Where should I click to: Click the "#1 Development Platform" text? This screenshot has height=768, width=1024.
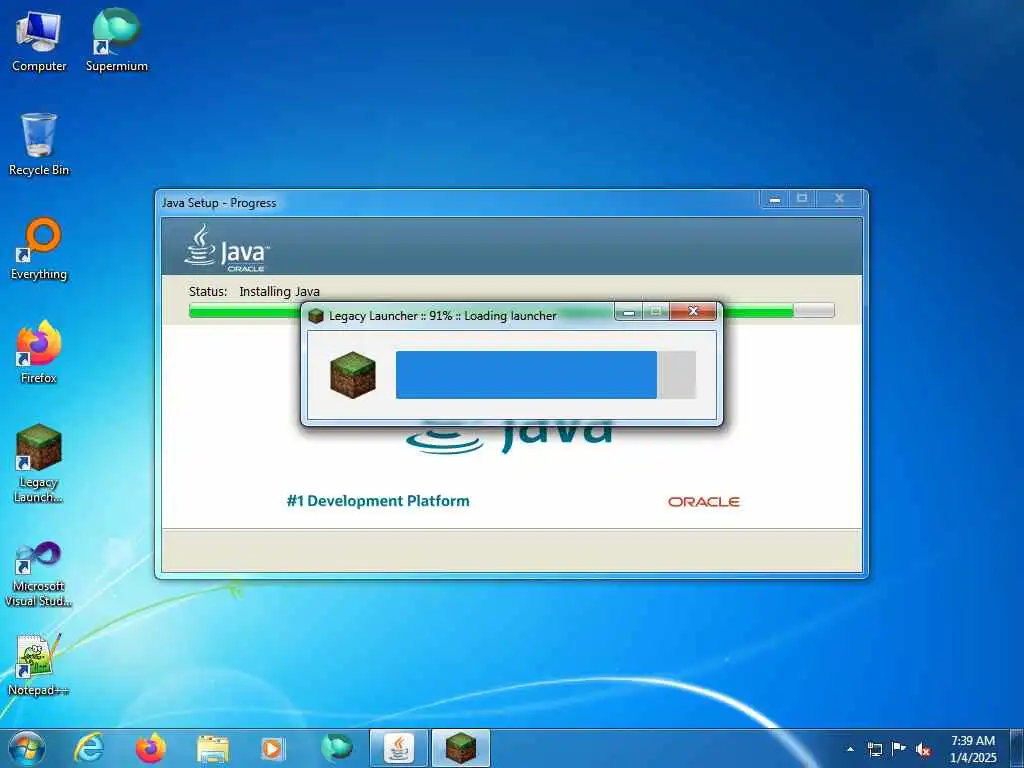click(378, 501)
